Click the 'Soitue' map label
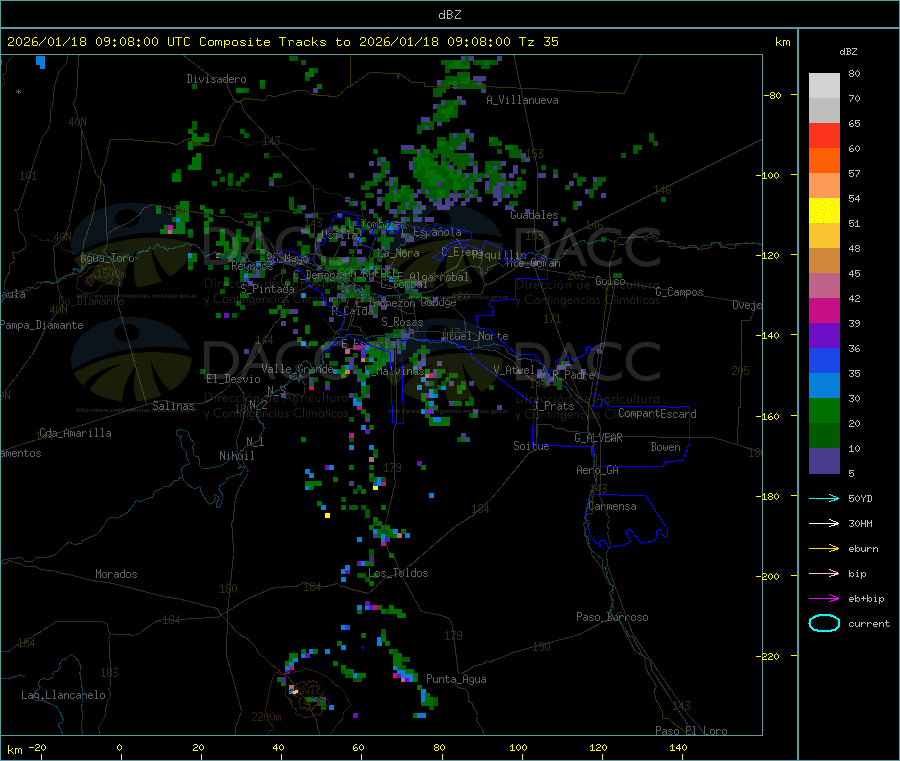 click(531, 445)
